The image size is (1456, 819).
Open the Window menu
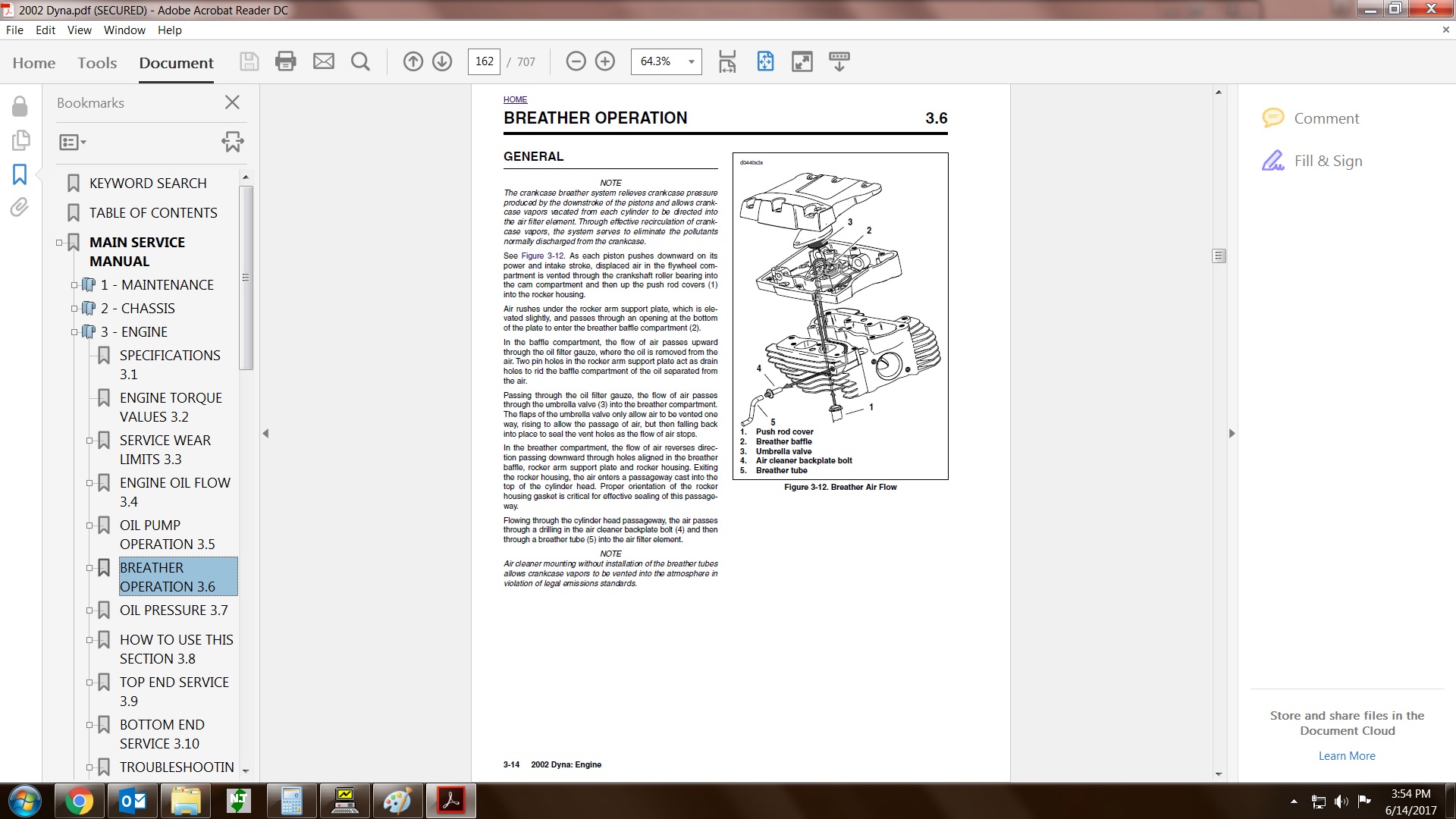click(x=124, y=30)
